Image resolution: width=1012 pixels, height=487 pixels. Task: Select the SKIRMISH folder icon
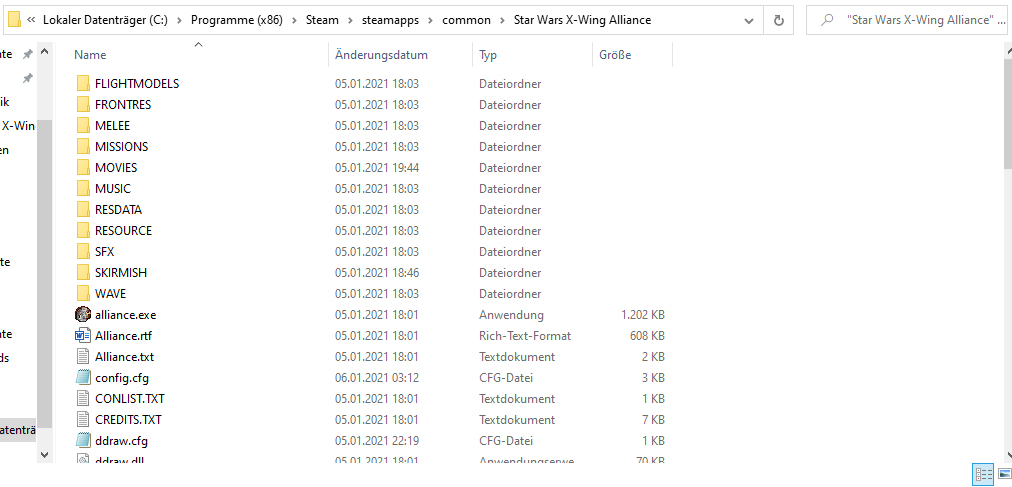pyautogui.click(x=83, y=272)
